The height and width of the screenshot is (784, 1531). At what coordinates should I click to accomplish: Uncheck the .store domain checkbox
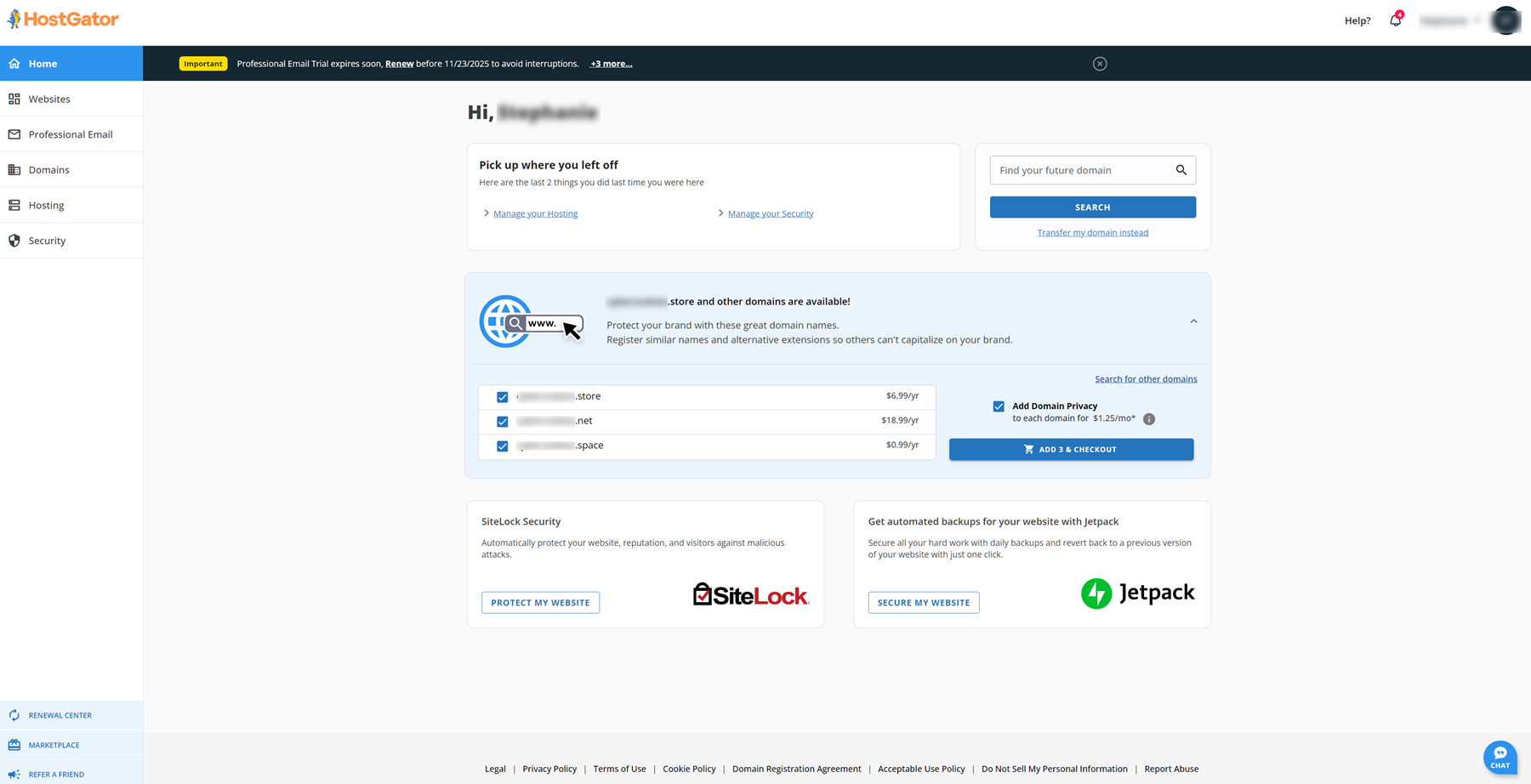click(503, 397)
